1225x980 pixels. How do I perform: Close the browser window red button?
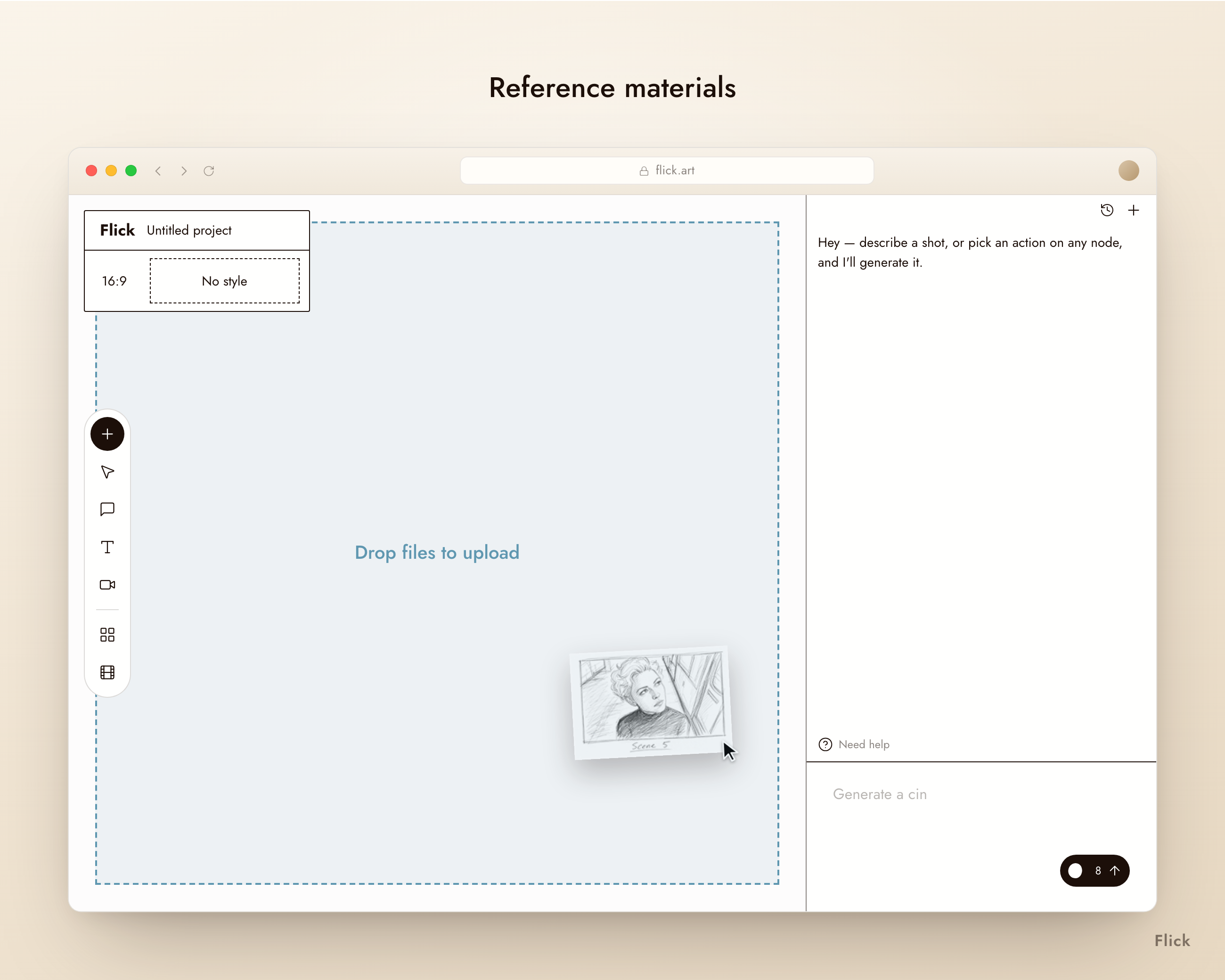(91, 171)
